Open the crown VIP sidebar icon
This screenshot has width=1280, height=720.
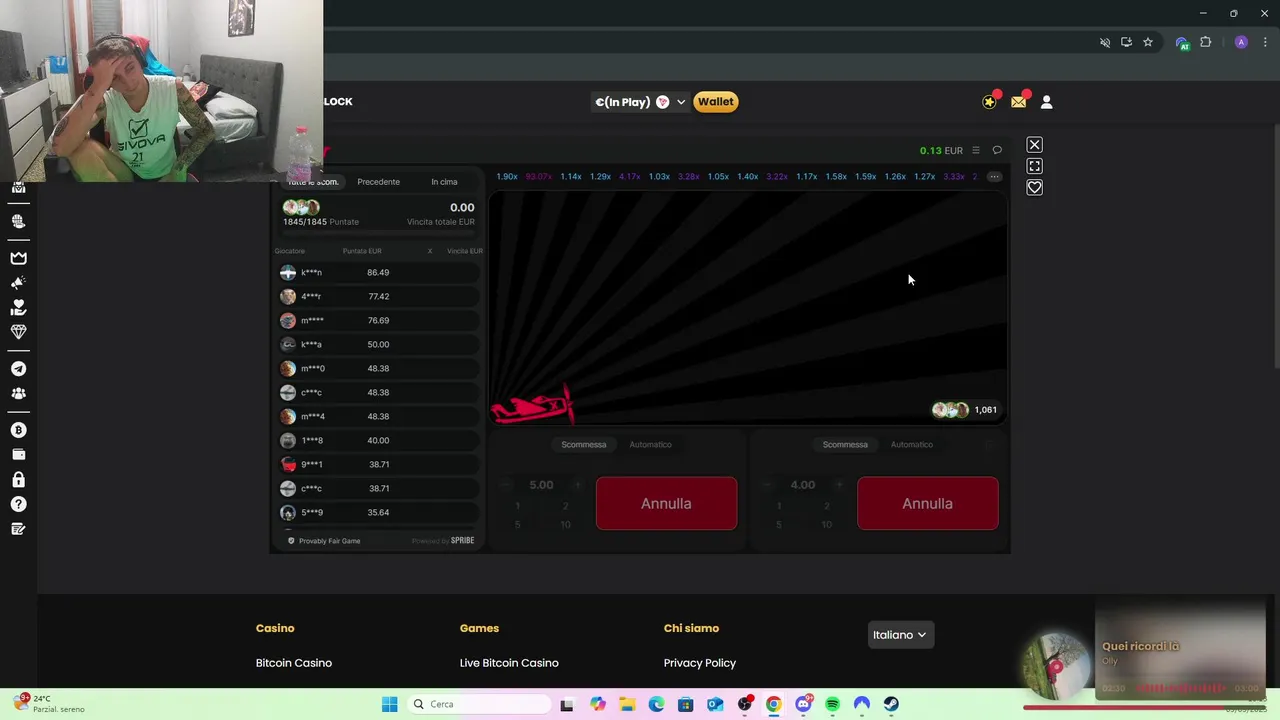pos(18,258)
